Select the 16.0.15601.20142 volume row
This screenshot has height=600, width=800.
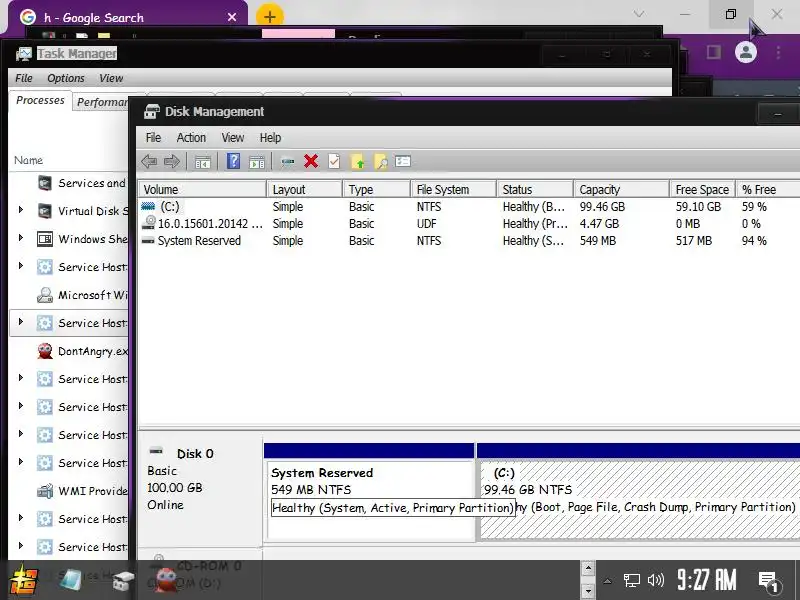point(469,223)
